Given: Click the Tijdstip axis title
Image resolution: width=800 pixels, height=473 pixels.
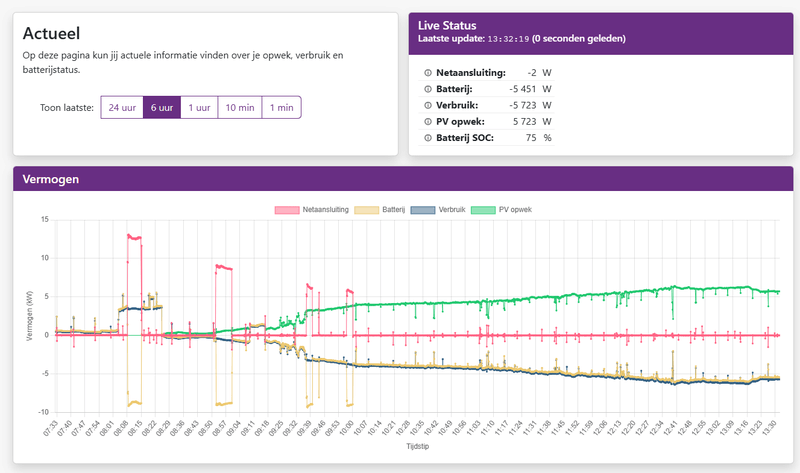Looking at the screenshot, I should [417, 446].
